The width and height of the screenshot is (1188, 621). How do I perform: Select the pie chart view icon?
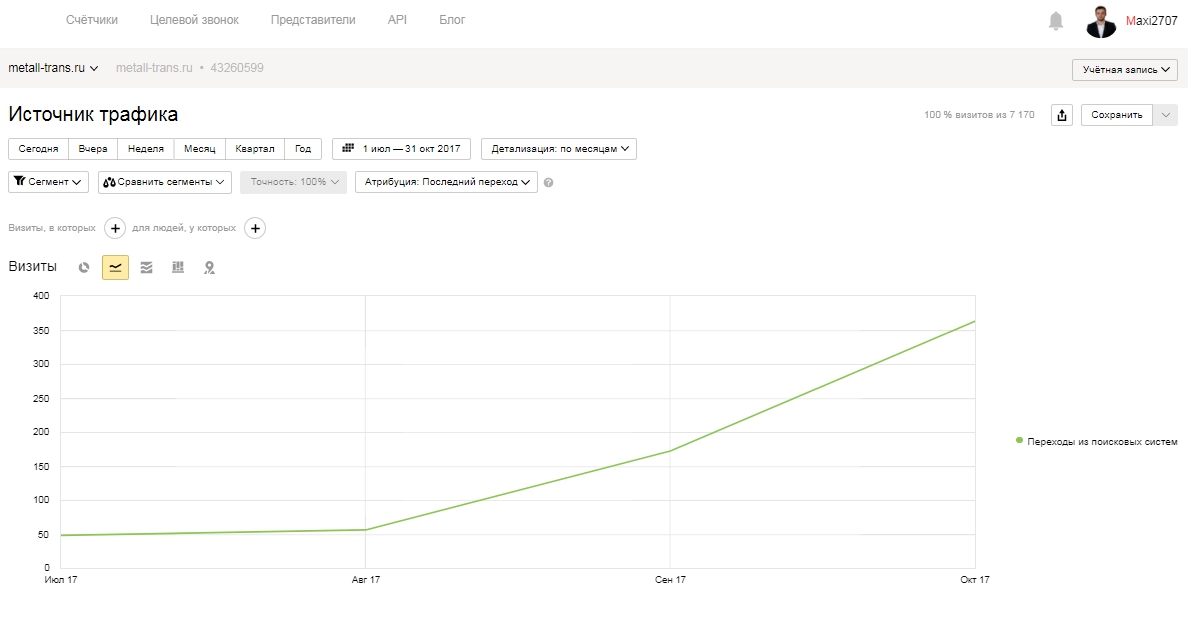[84, 267]
